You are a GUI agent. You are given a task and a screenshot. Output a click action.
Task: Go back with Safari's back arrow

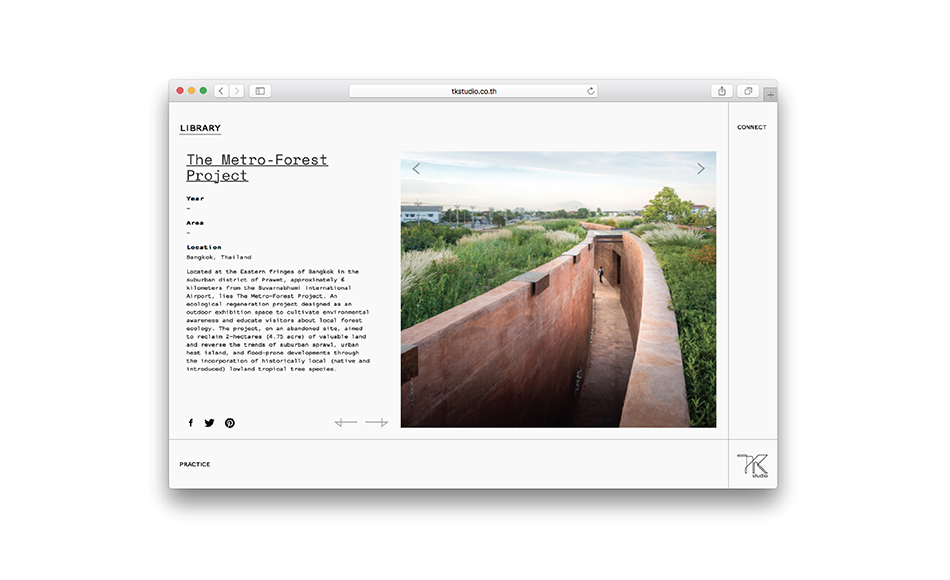(x=221, y=91)
